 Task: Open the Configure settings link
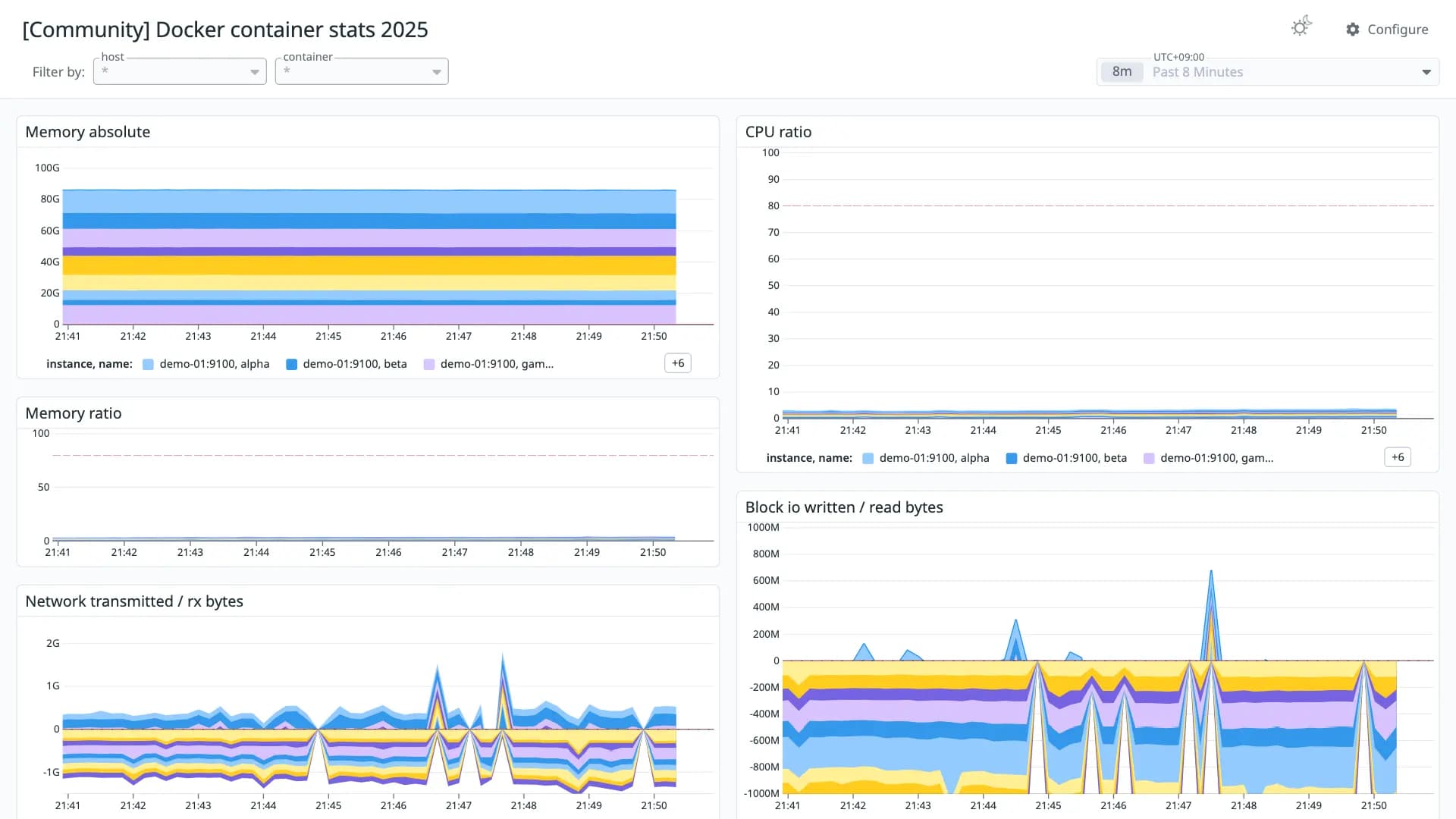pyautogui.click(x=1387, y=30)
